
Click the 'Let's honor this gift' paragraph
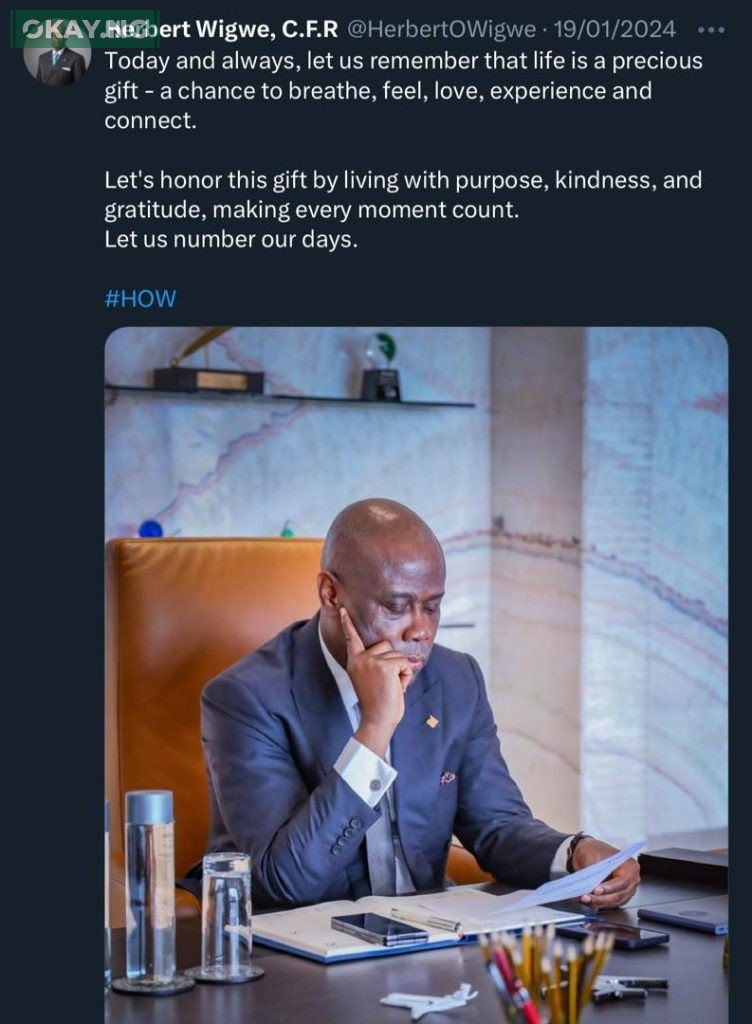tap(403, 195)
